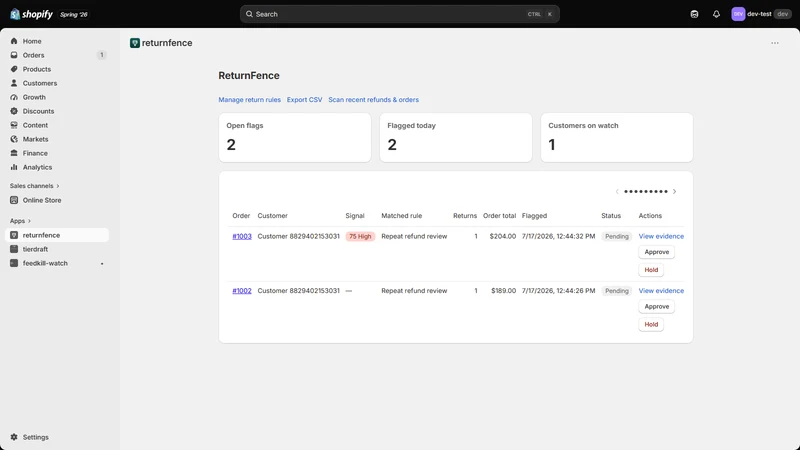Open the dev-test store account menu

tap(761, 14)
